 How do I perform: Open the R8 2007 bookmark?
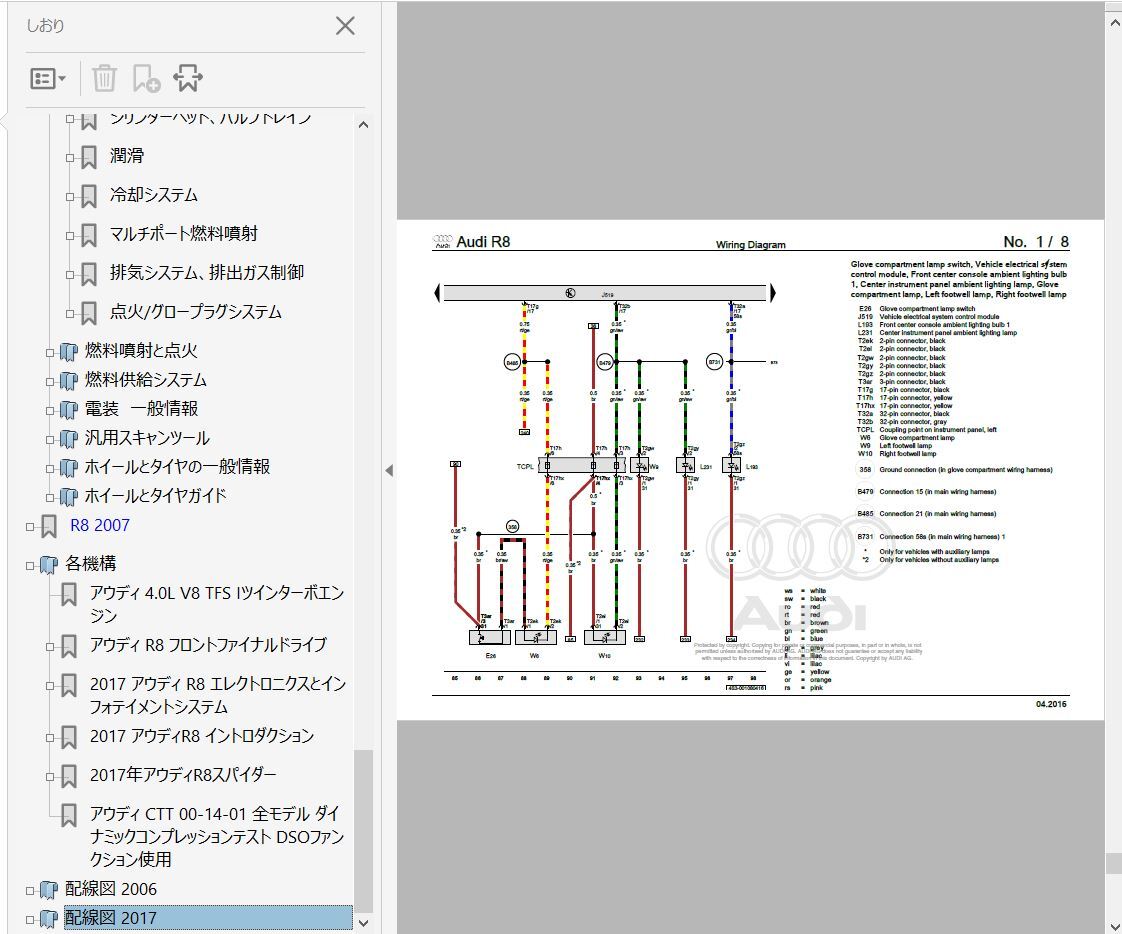99,525
